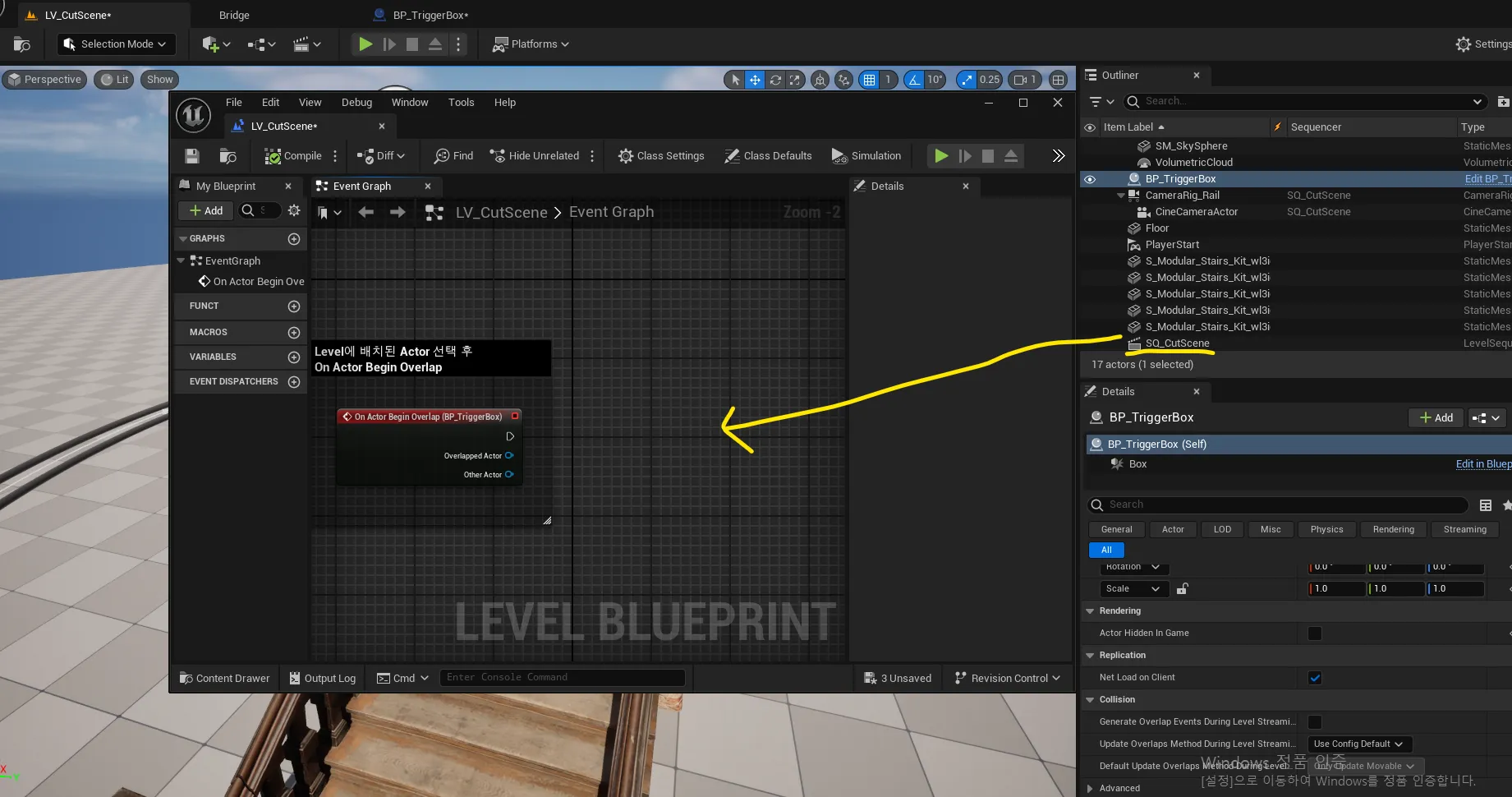Open Revision Control menu
This screenshot has height=797, width=1512.
click(x=1008, y=679)
